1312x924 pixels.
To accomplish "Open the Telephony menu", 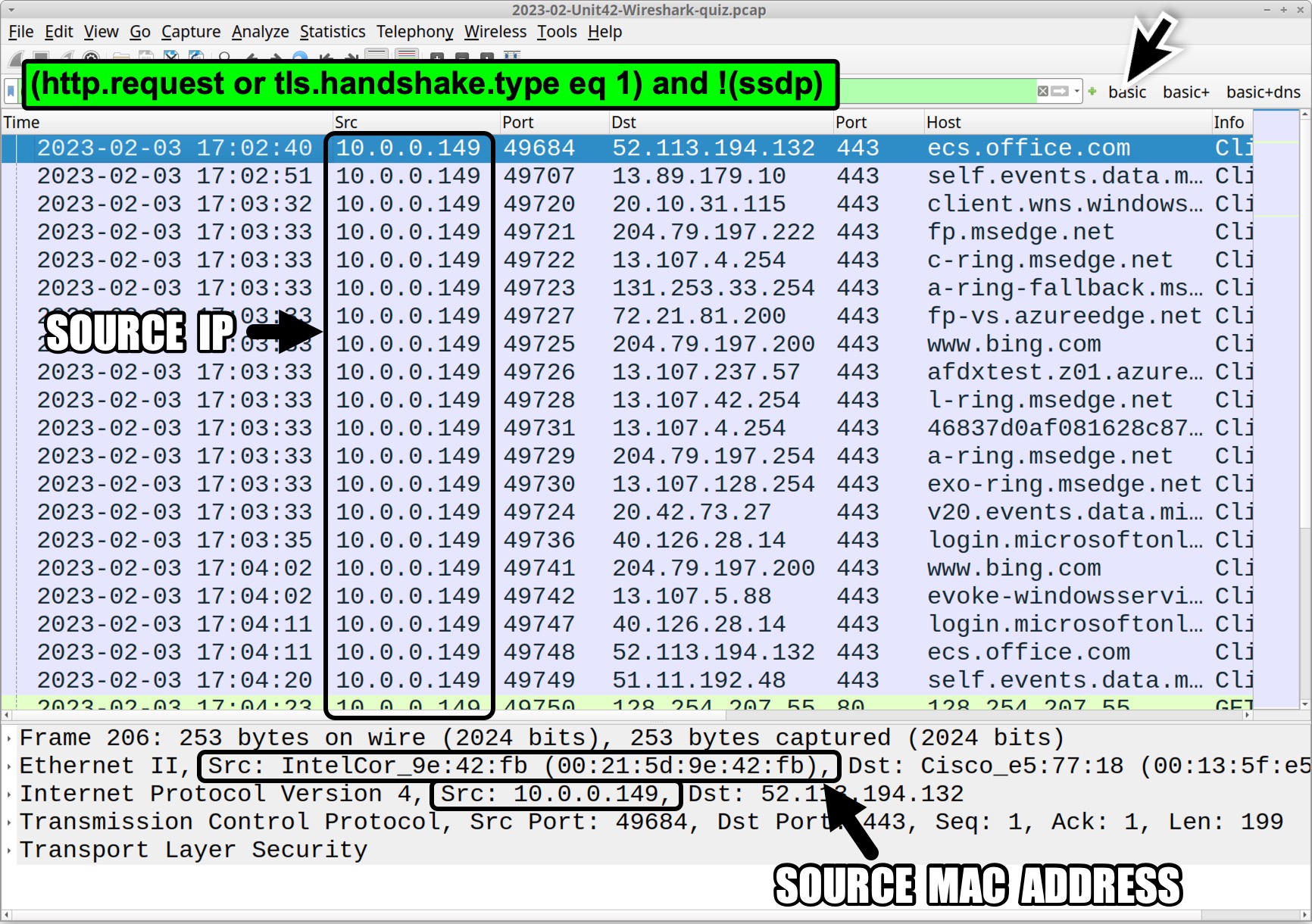I will tap(414, 32).
